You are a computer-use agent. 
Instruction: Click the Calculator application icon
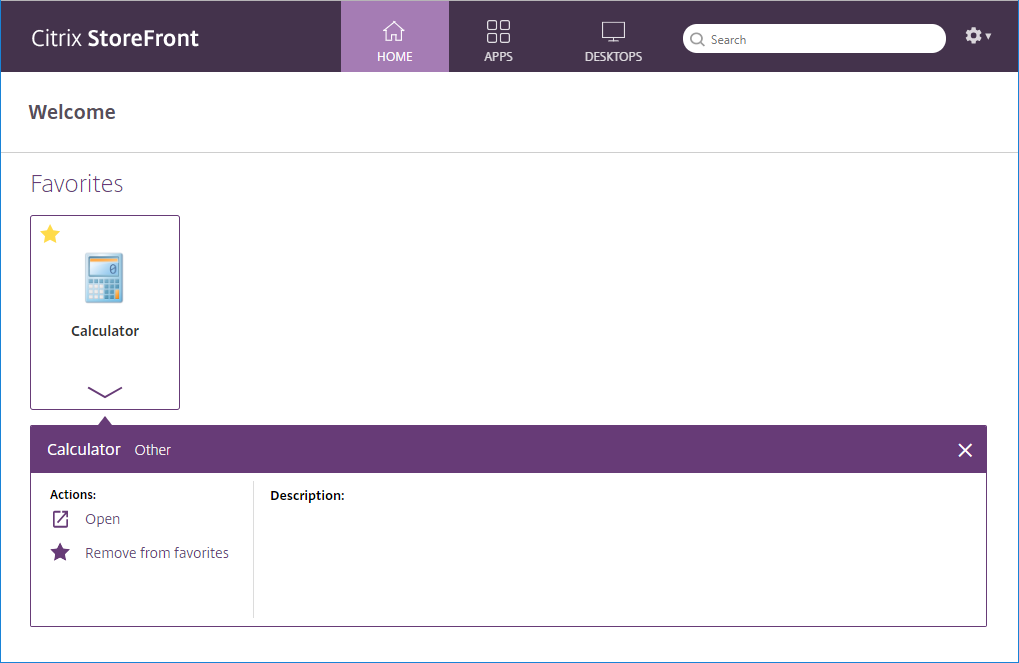click(x=104, y=277)
